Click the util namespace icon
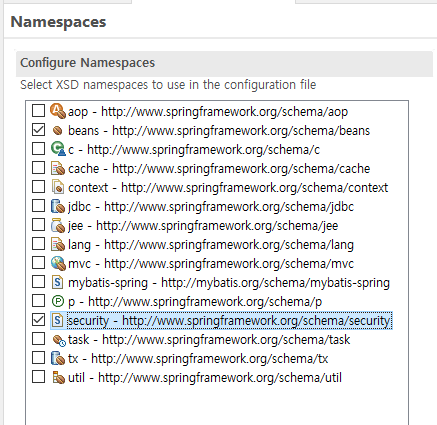 [58, 377]
